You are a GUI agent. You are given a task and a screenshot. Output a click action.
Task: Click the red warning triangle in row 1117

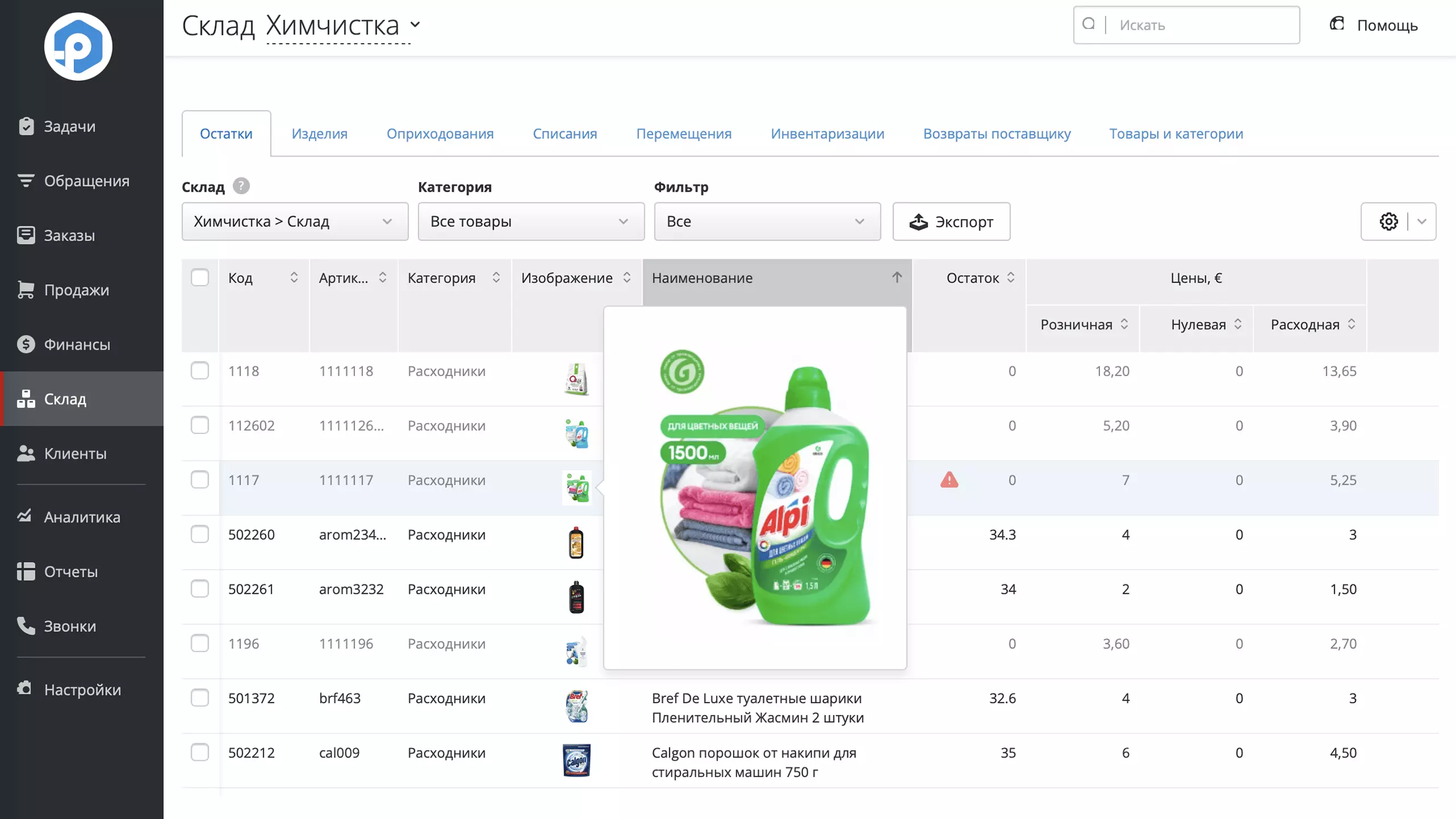coord(949,480)
